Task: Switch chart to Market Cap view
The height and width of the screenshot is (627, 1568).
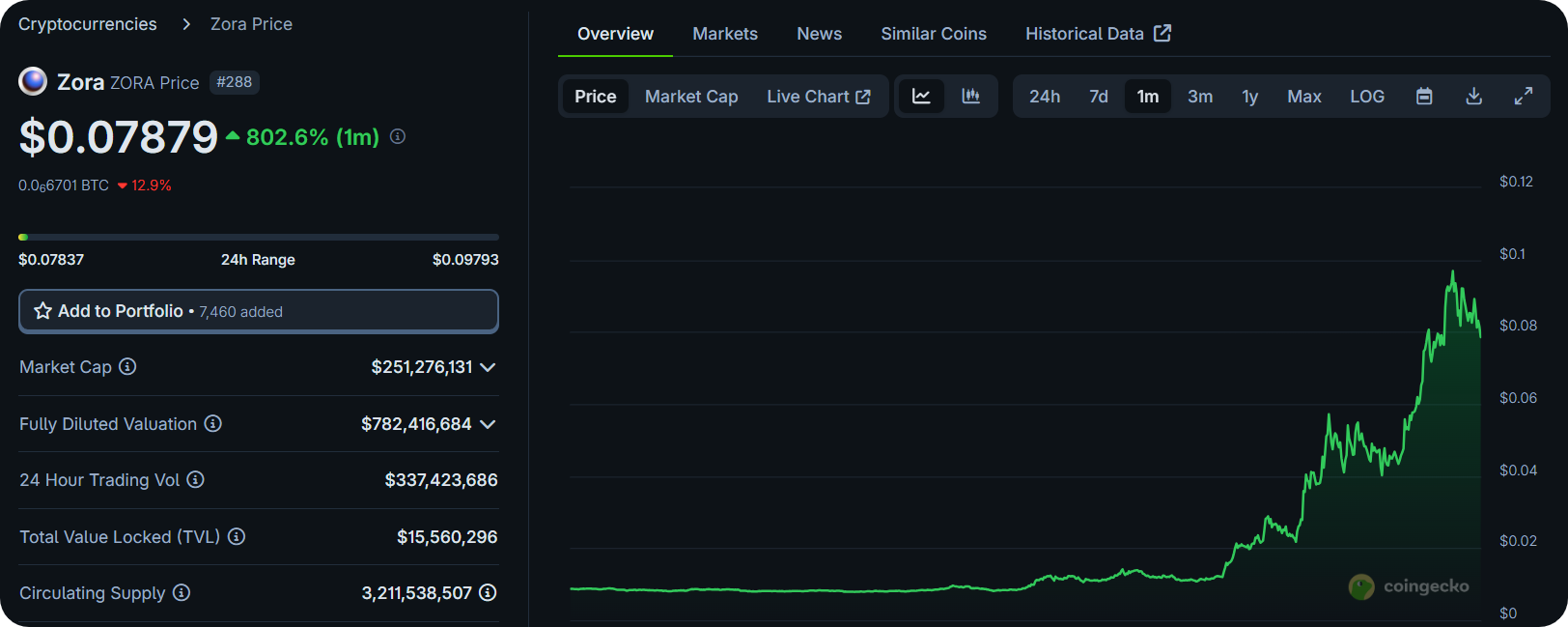Action: click(x=690, y=97)
